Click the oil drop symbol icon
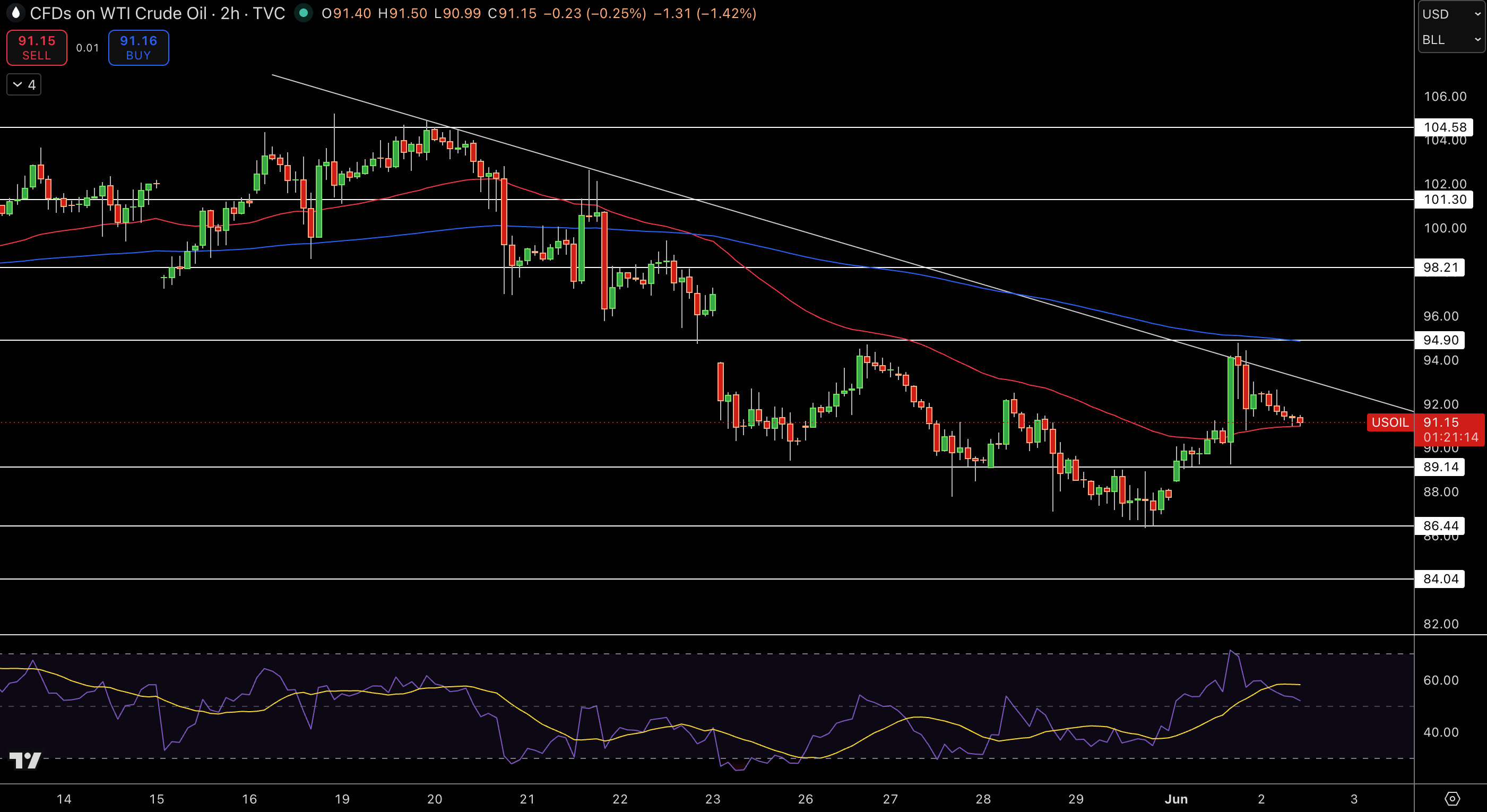This screenshot has width=1487, height=812. pyautogui.click(x=15, y=13)
